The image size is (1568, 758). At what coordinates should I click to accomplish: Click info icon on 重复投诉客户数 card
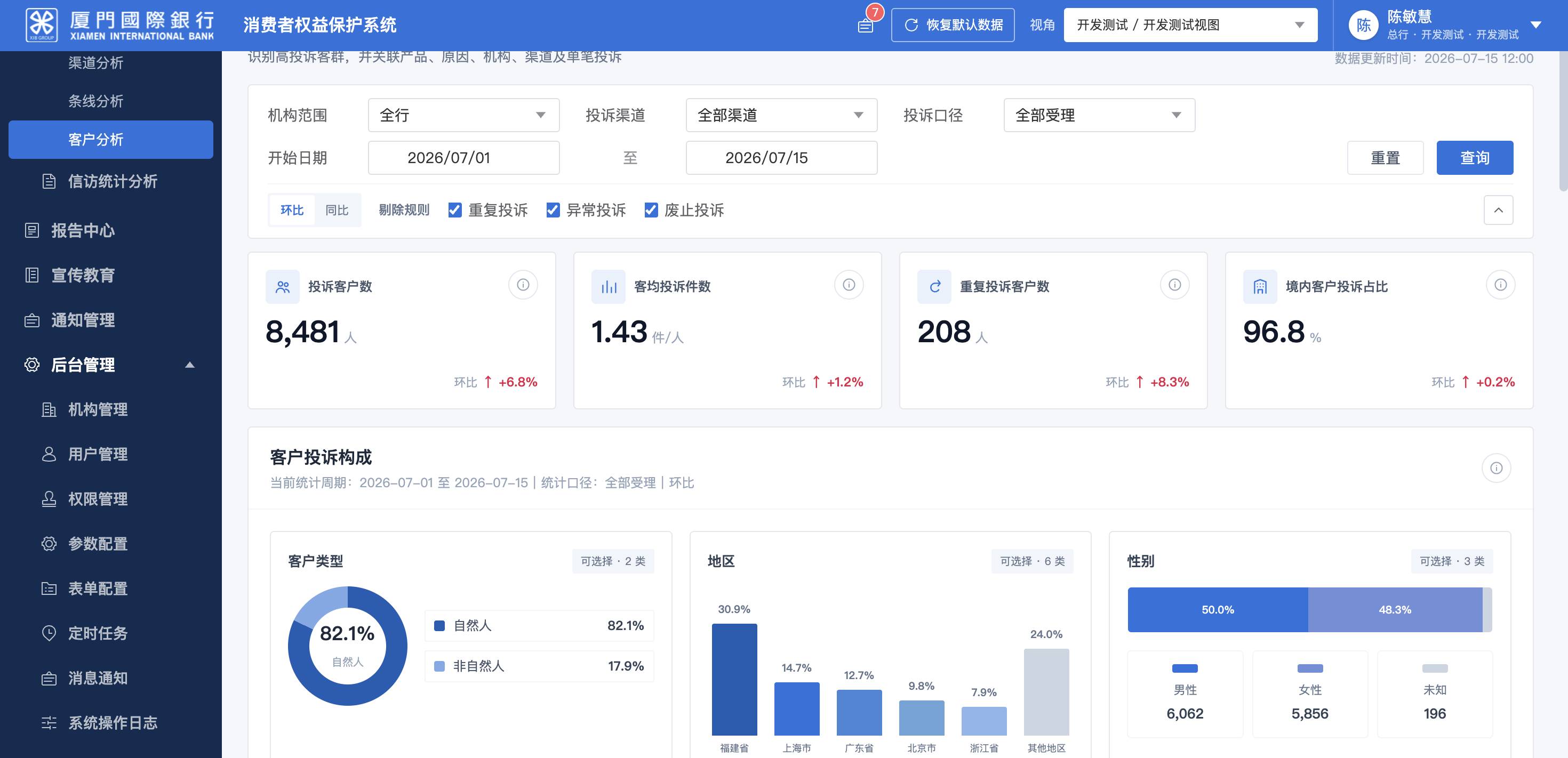point(1175,285)
